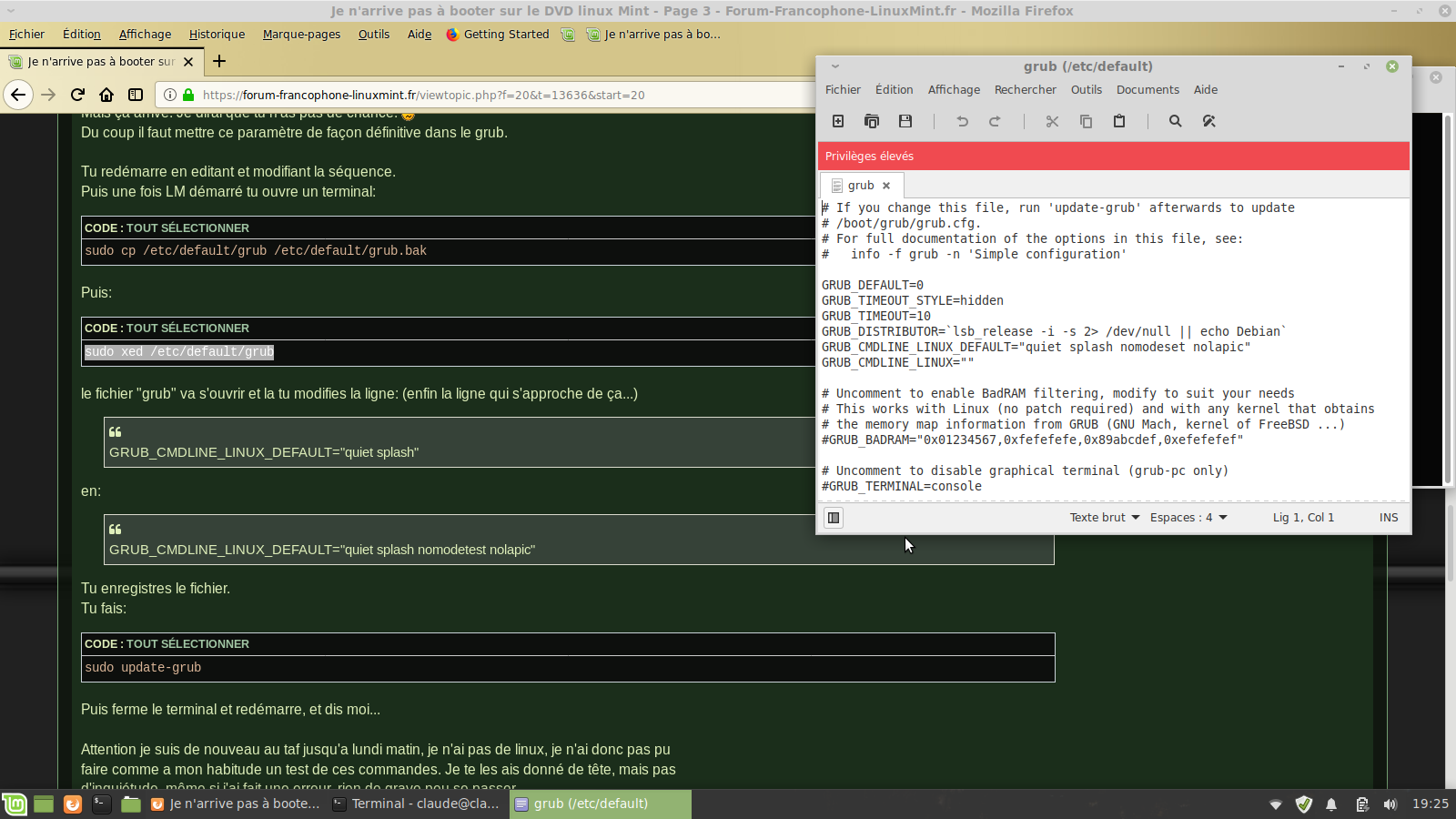This screenshot has width=1456, height=819.
Task: Reload the page in Firefox
Action: pyautogui.click(x=77, y=95)
